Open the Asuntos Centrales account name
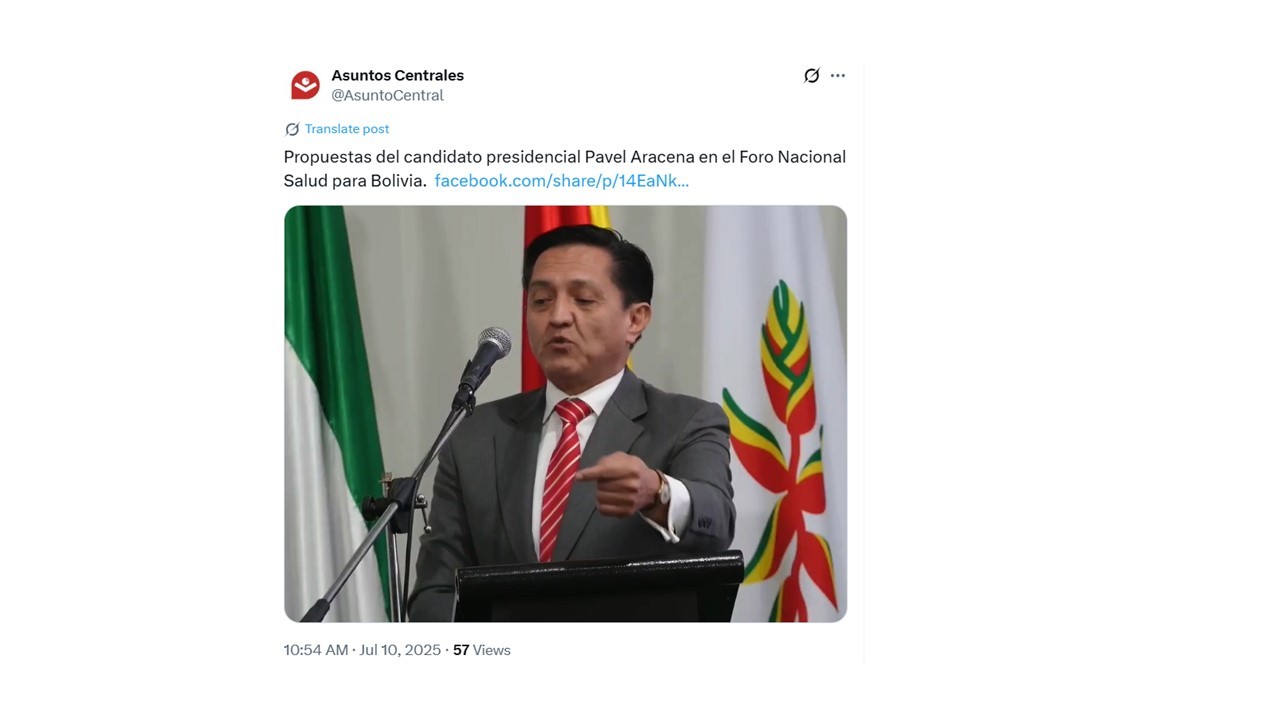 pos(398,75)
